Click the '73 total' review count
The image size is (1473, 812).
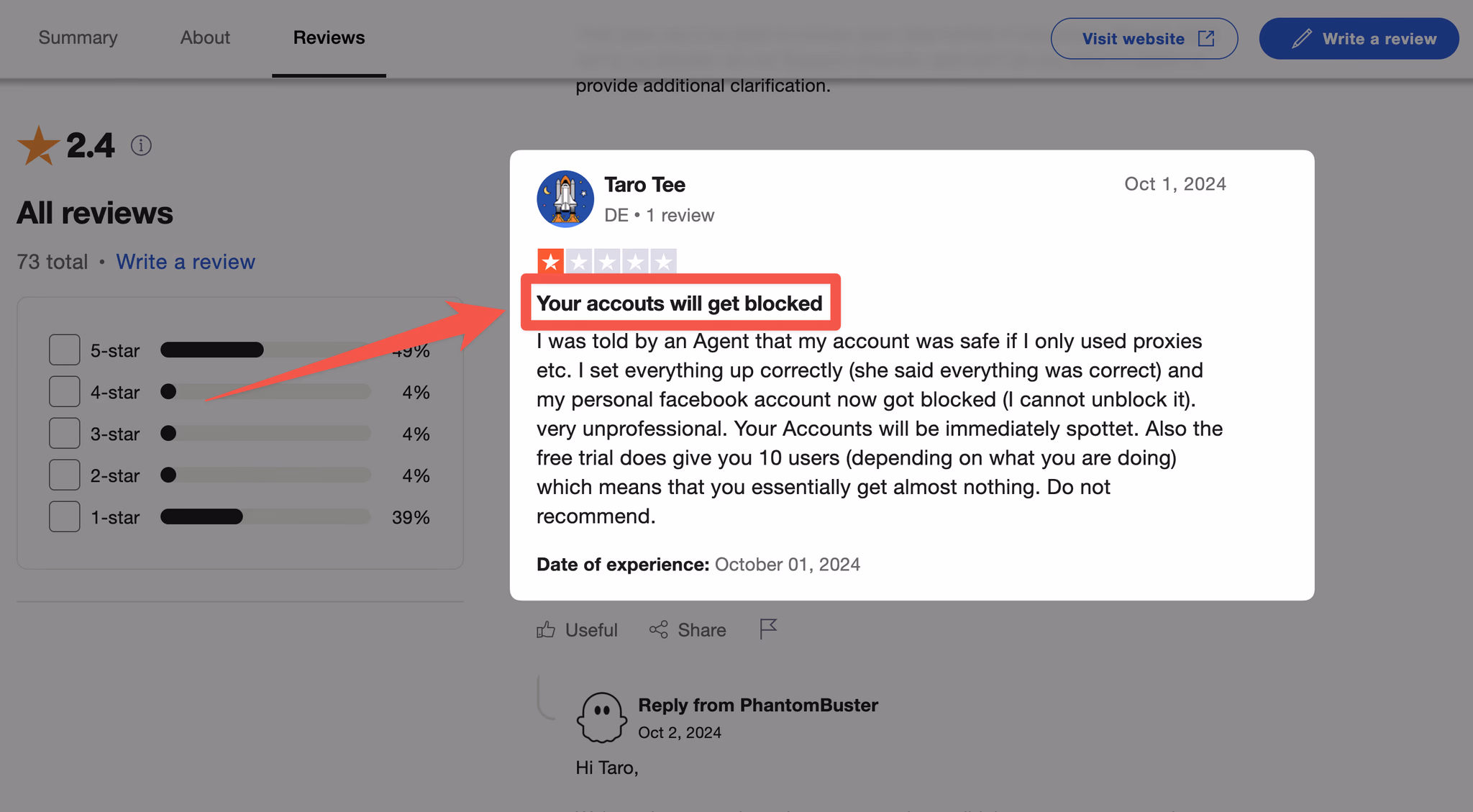click(x=53, y=262)
